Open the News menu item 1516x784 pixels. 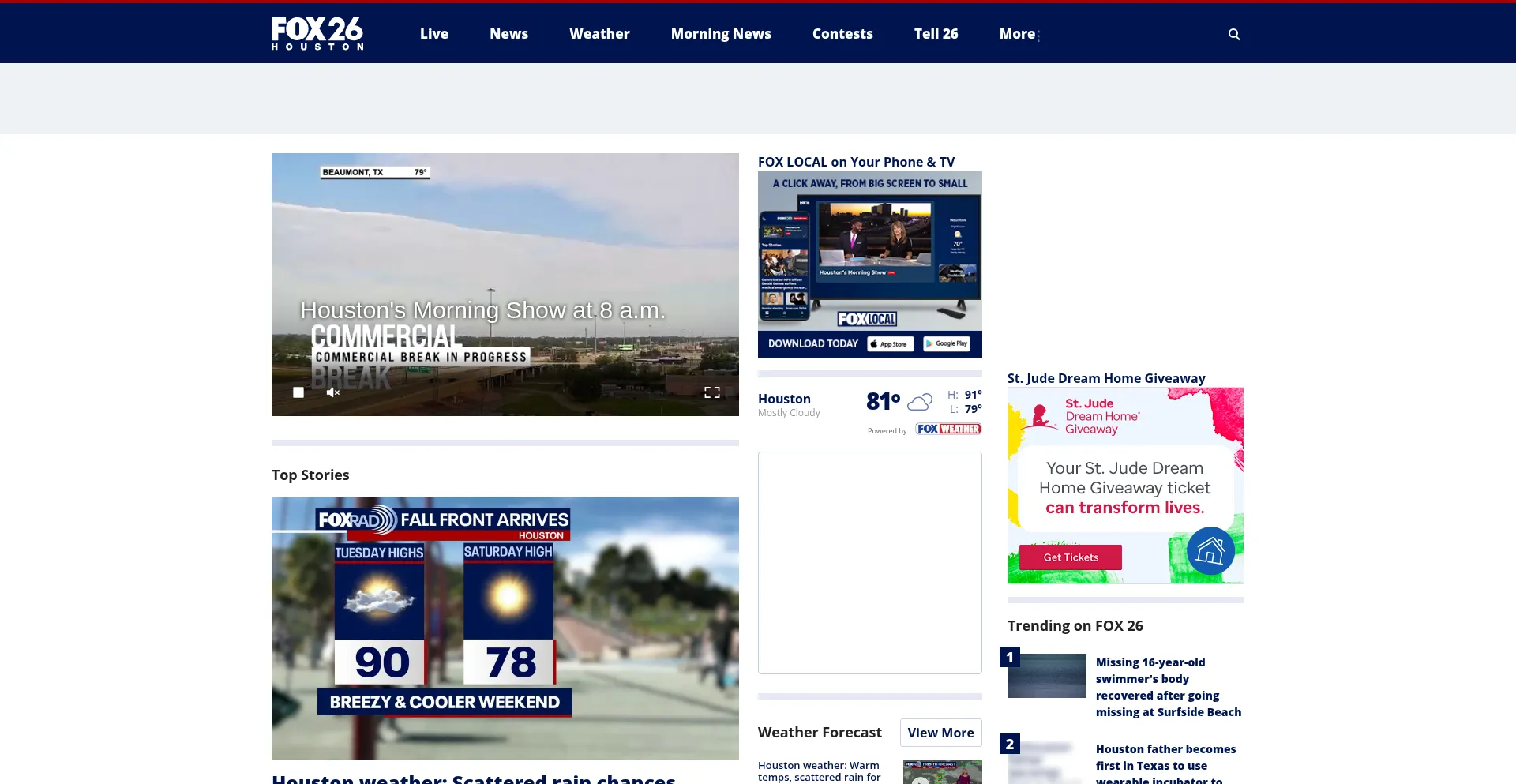coord(508,34)
